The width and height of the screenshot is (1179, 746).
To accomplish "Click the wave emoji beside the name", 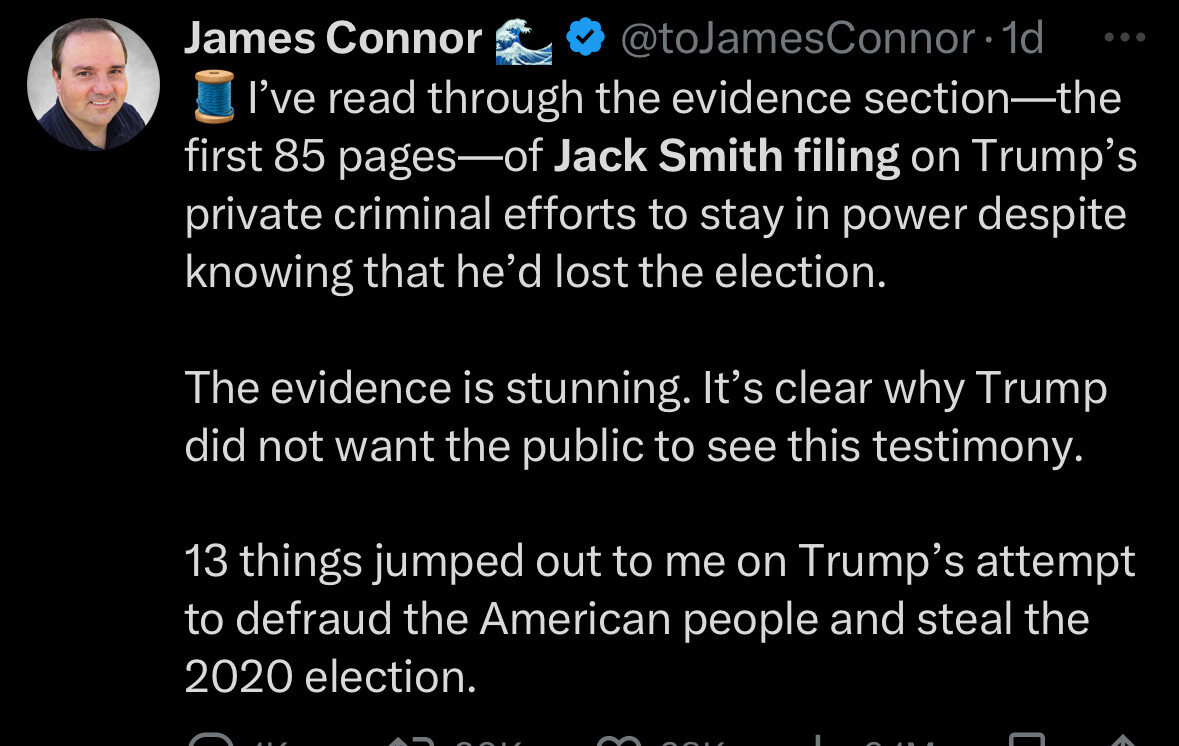I will tap(523, 39).
